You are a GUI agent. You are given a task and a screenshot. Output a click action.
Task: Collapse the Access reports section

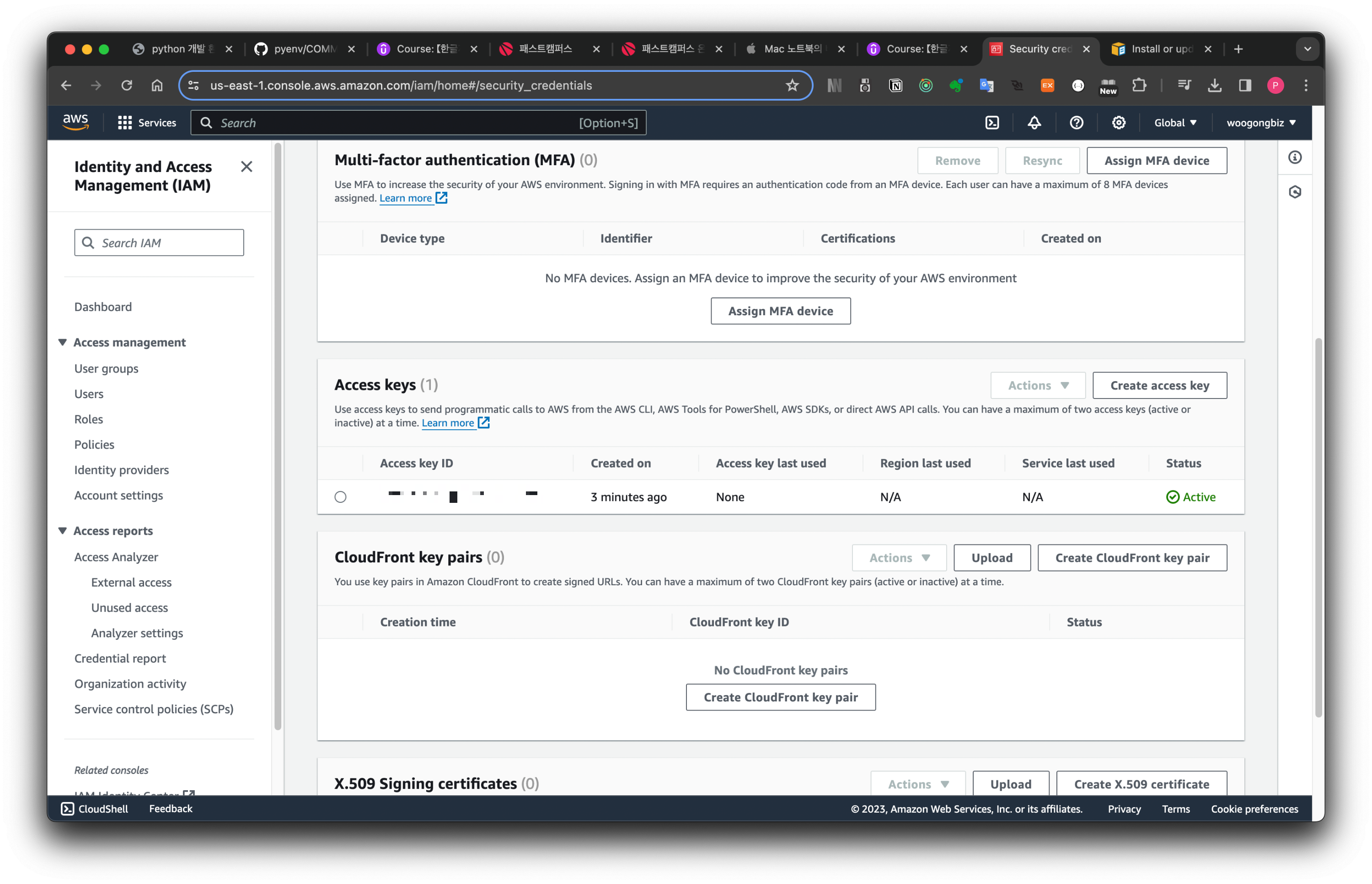pyautogui.click(x=63, y=531)
